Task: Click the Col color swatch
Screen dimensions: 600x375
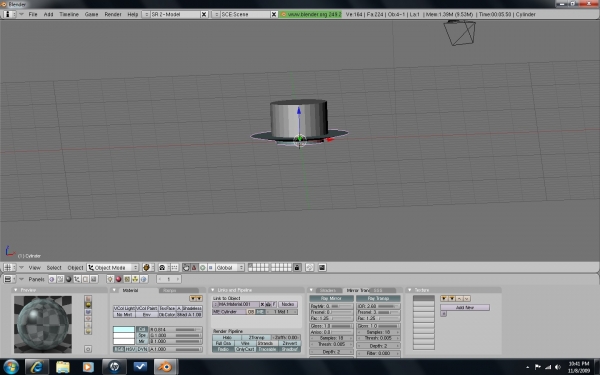Action: click(x=124, y=329)
